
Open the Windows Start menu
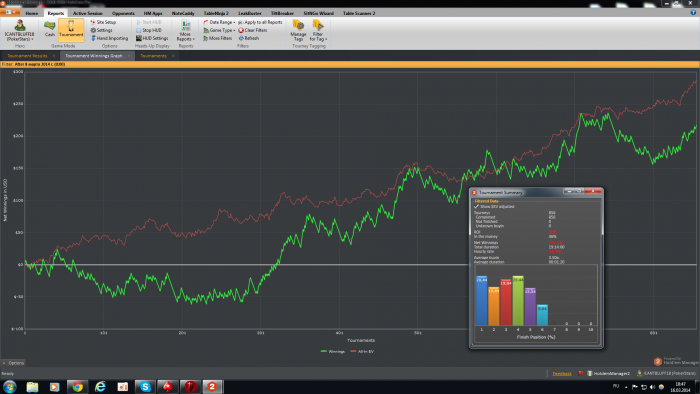9,386
